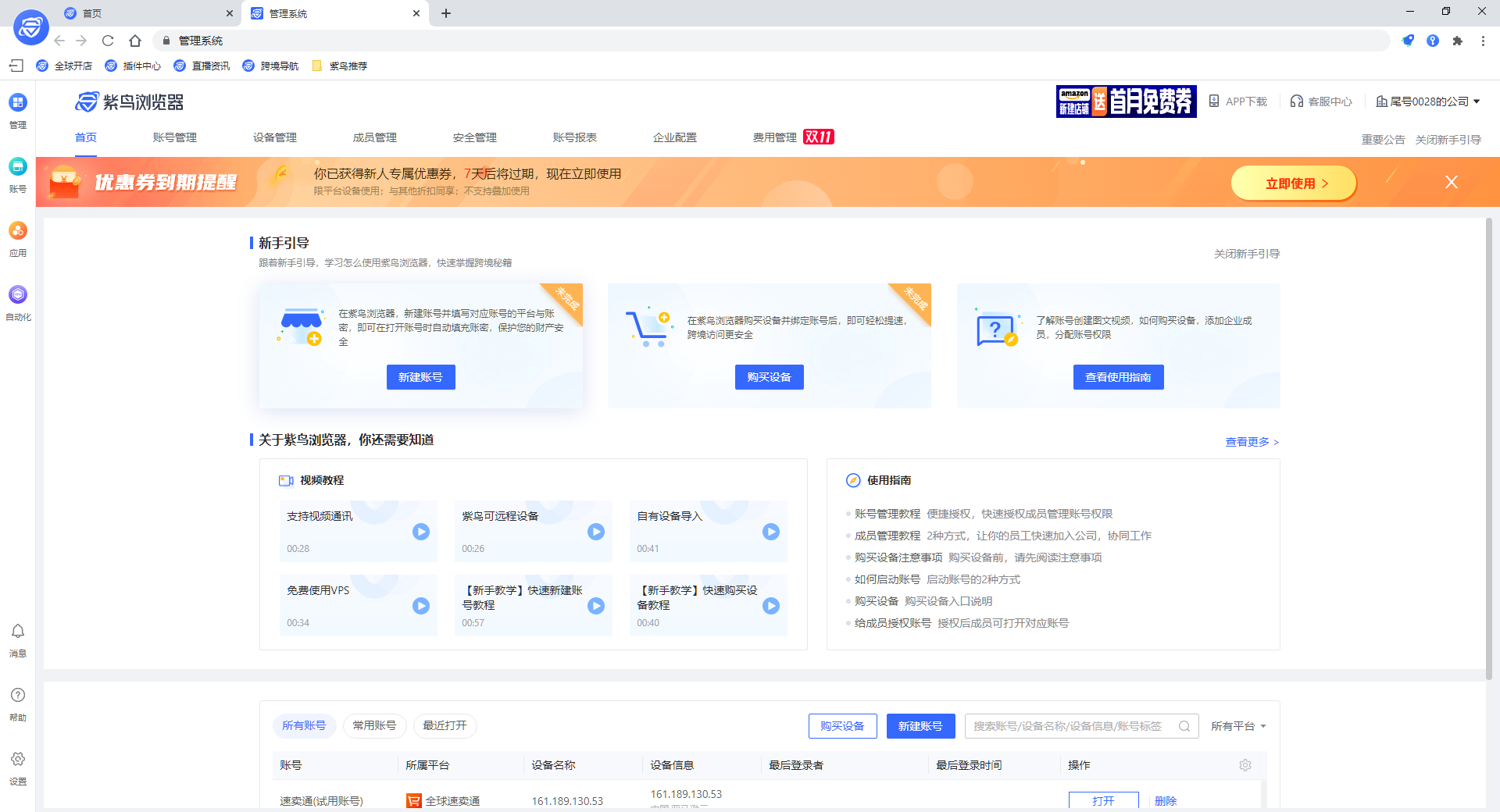Open the 应用 panel in the left sidebar
Image resolution: width=1500 pixels, height=812 pixels.
click(x=17, y=238)
